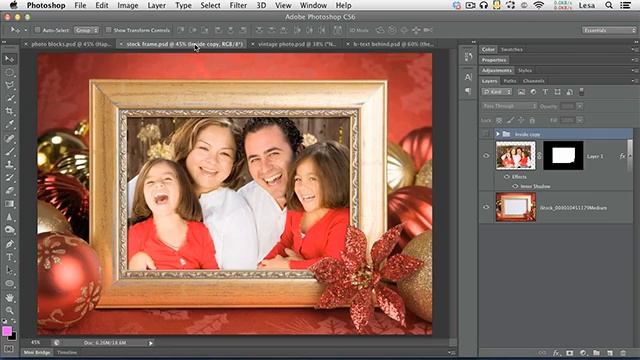This screenshot has width=640, height=360.
Task: Select the Path Selection tool
Action: click(x=9, y=270)
